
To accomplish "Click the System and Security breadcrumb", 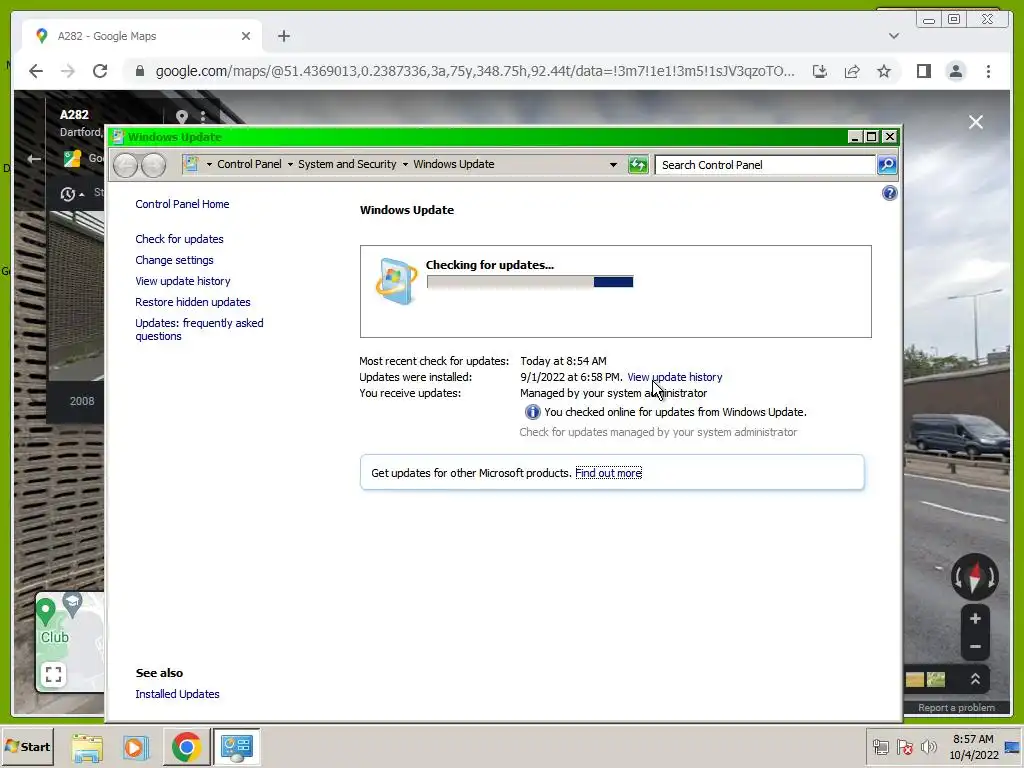I will click(x=347, y=164).
